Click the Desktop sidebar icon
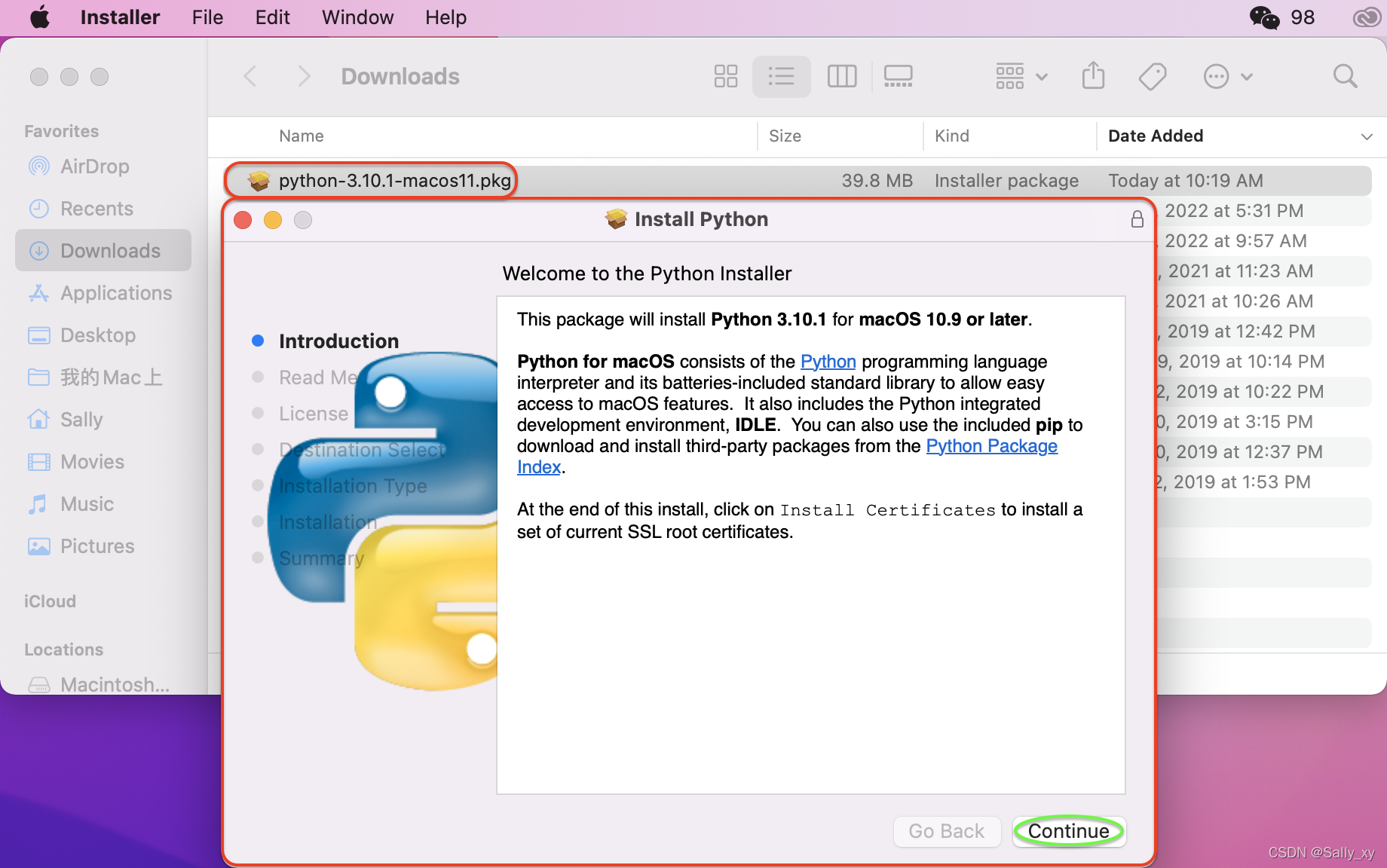 click(39, 335)
